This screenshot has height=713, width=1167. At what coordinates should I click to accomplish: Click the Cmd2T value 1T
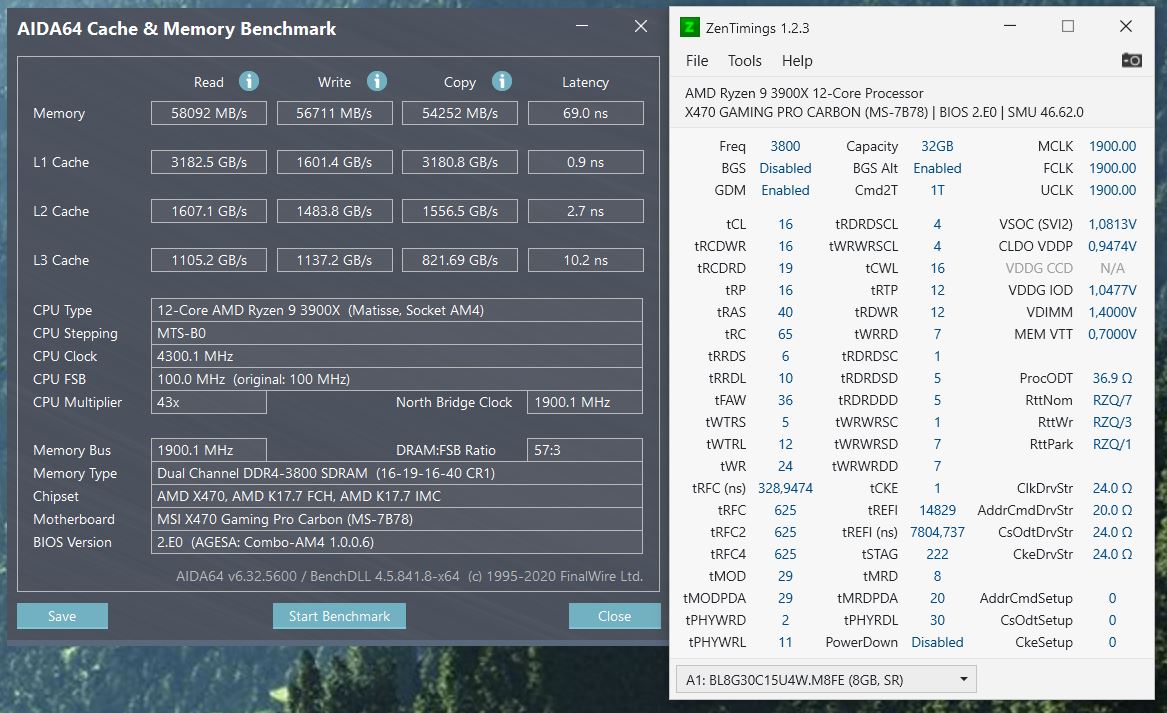click(x=937, y=191)
